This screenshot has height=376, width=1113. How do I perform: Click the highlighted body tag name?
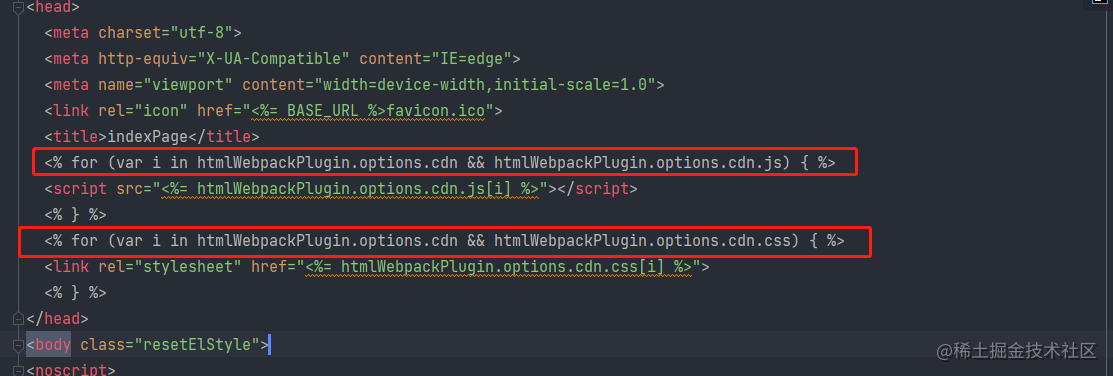click(53, 345)
